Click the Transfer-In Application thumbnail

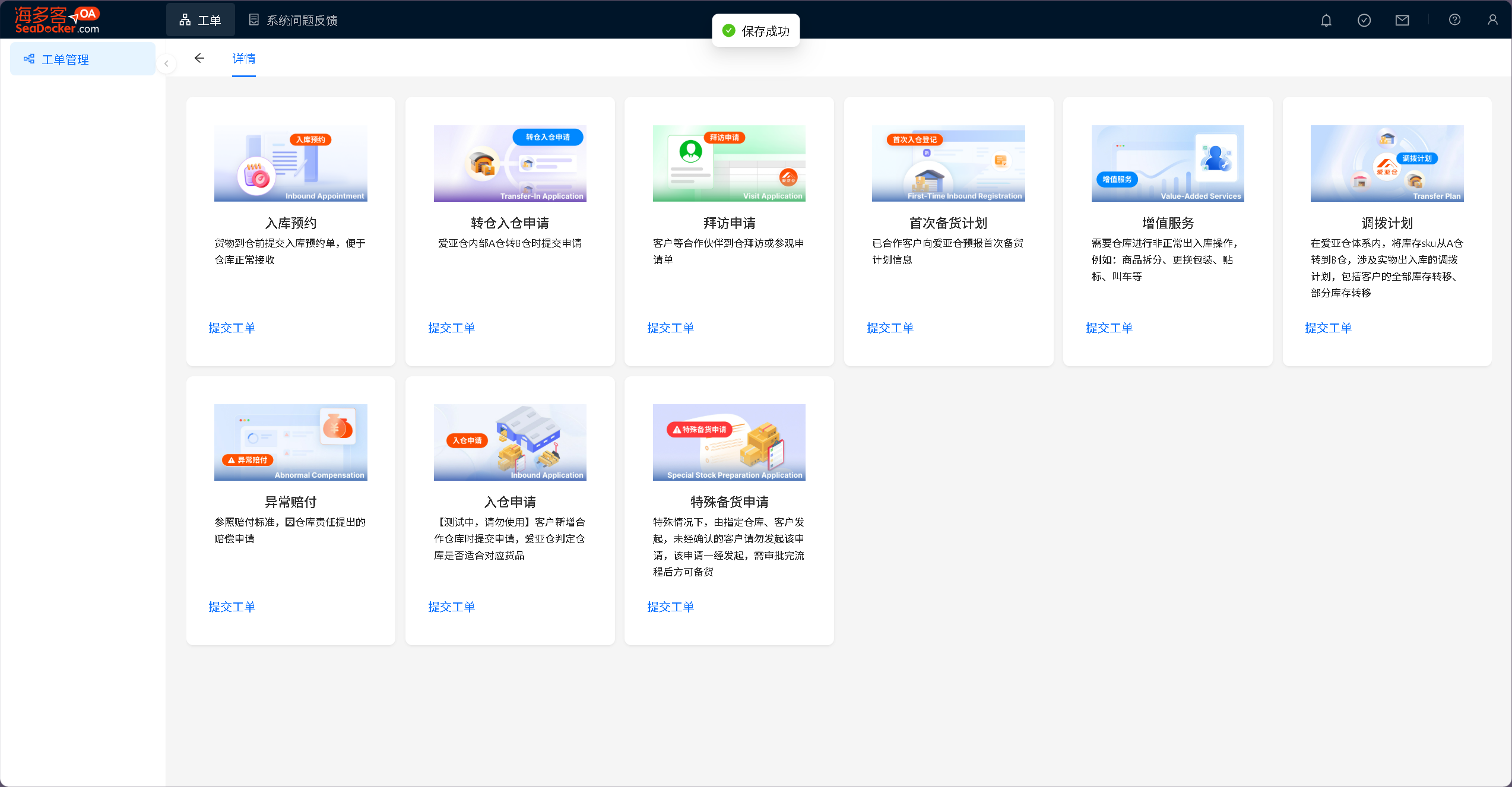pyautogui.click(x=510, y=163)
